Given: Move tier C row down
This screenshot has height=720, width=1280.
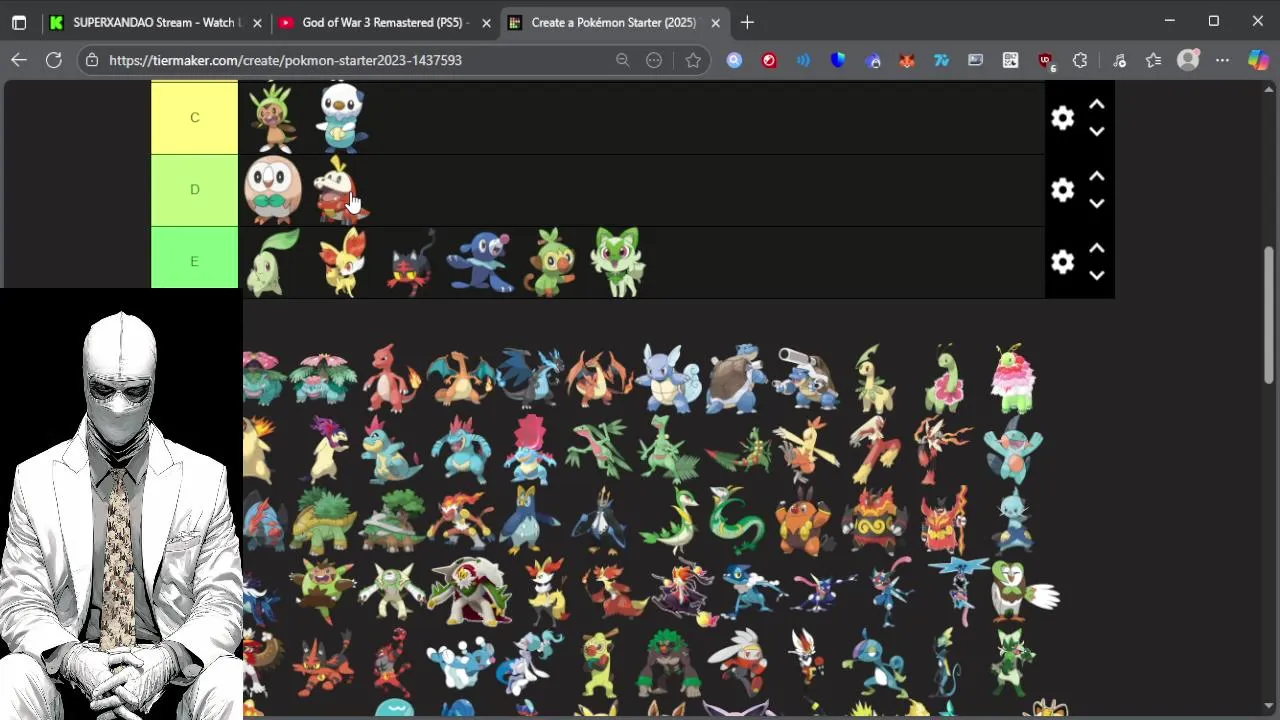Looking at the screenshot, I should tap(1096, 131).
